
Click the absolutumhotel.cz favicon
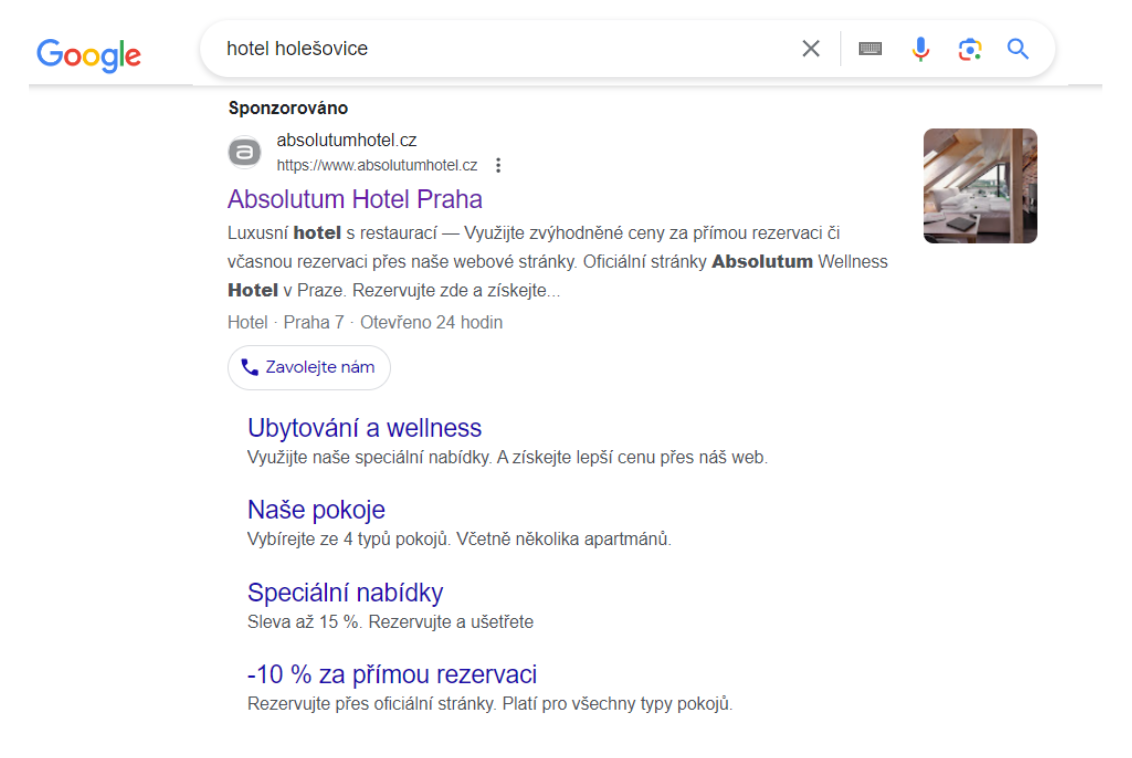coord(245,152)
